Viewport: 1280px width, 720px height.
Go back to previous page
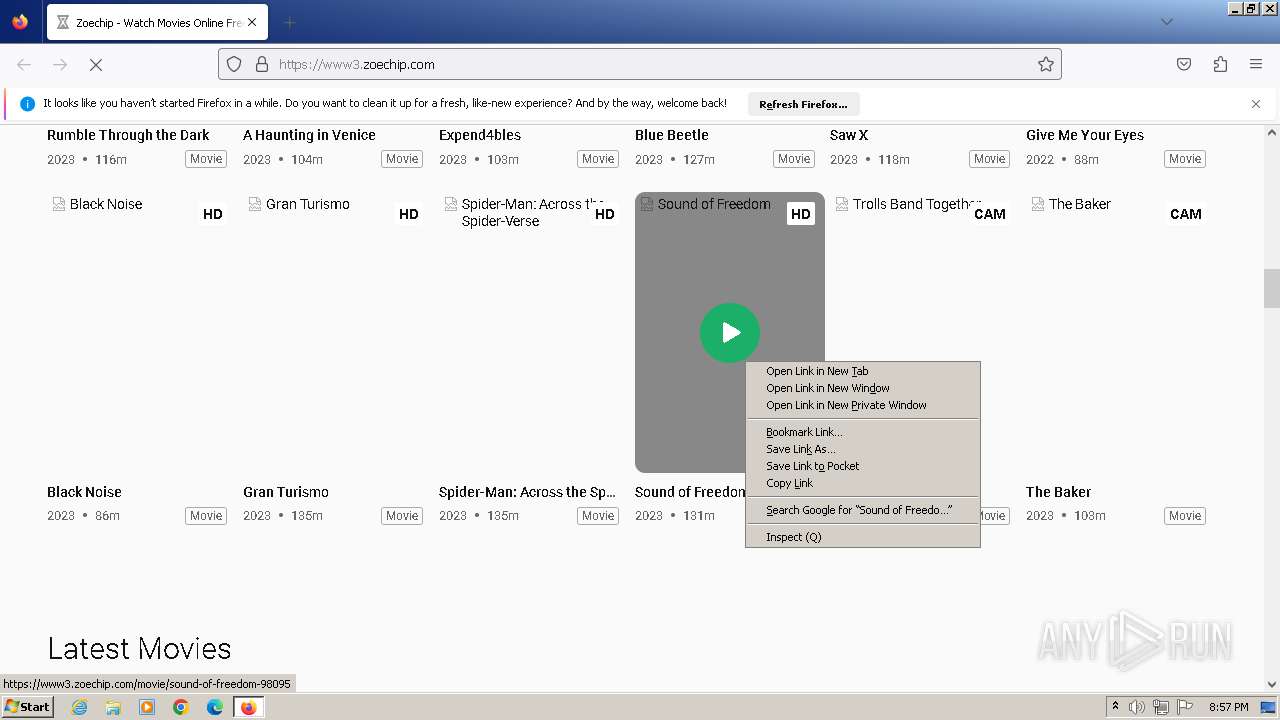(x=24, y=64)
